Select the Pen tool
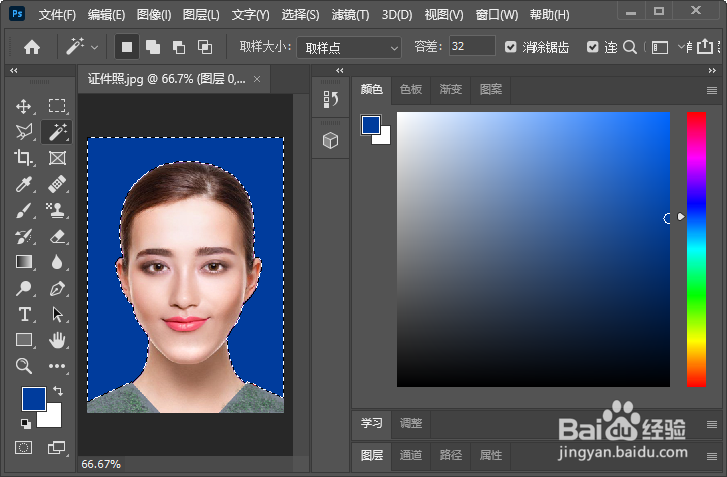Viewport: 727px width, 477px height. click(x=57, y=288)
